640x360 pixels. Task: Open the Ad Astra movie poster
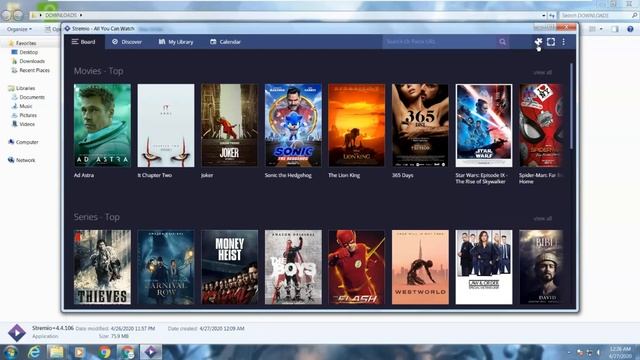[x=102, y=125]
